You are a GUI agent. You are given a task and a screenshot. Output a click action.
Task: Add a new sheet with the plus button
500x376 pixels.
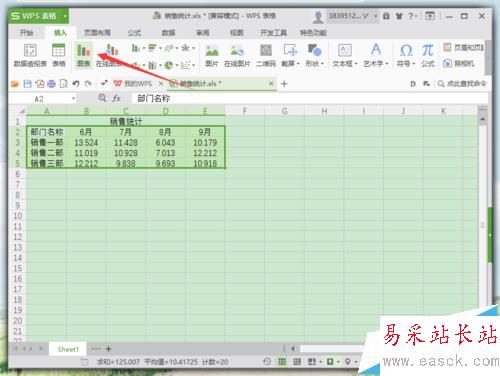tap(108, 349)
